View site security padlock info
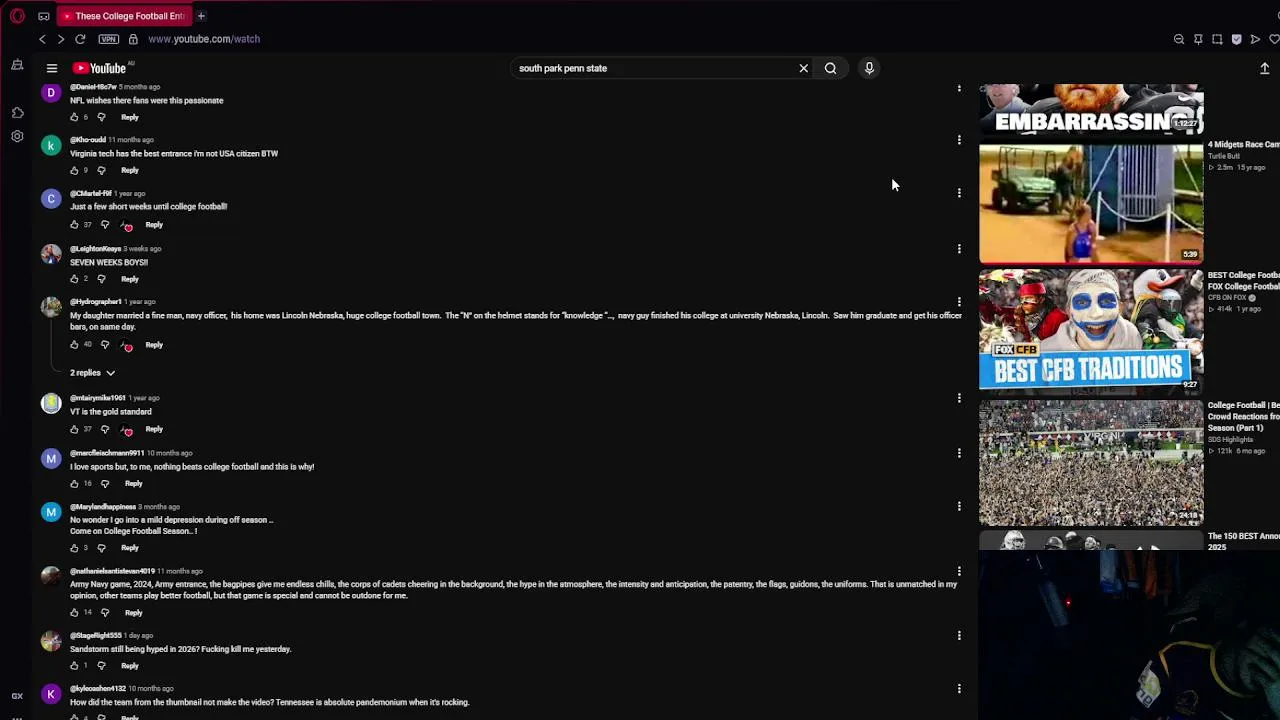Screen dimensions: 1280x720 (133, 39)
